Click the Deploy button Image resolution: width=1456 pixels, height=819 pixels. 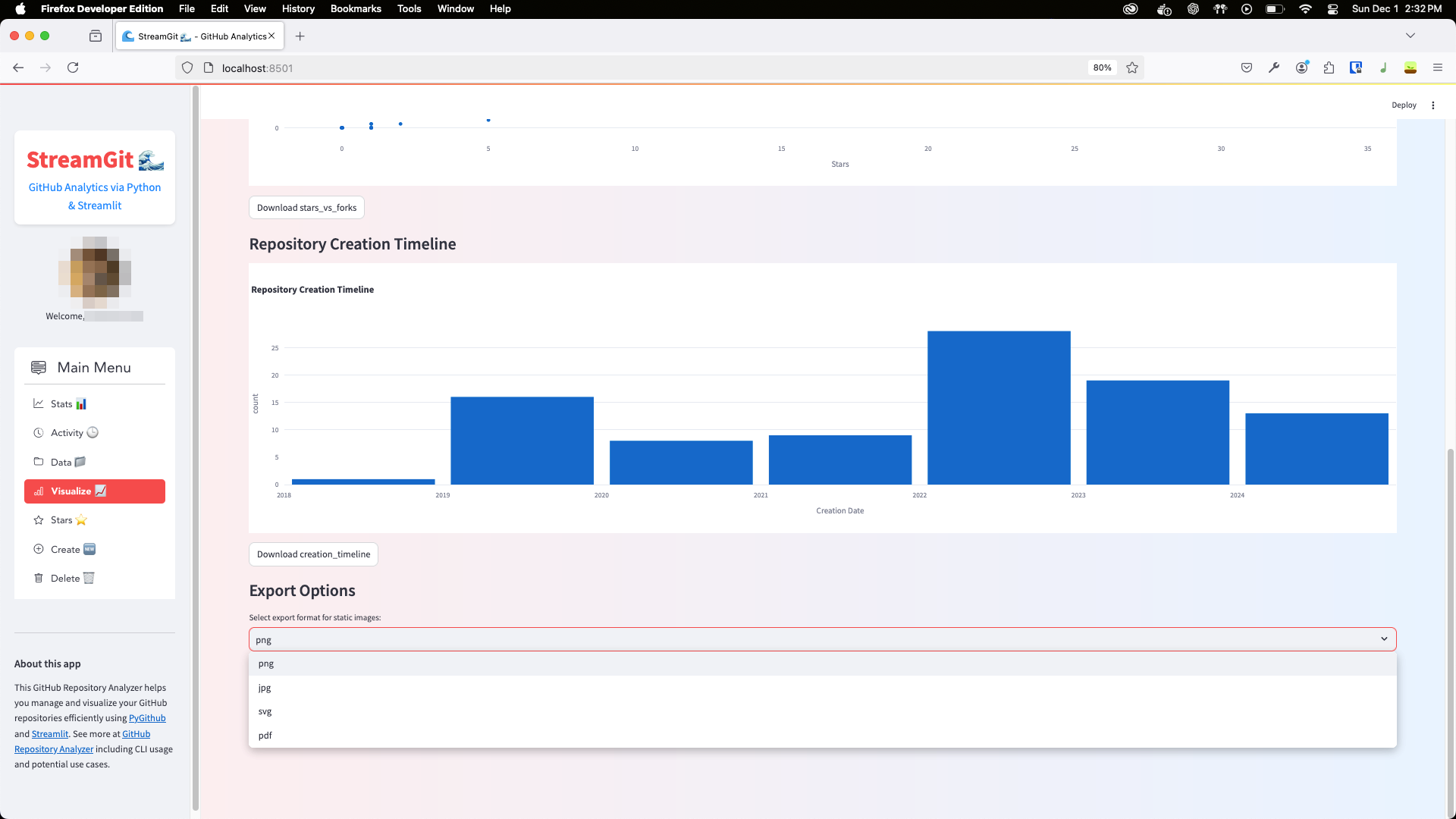point(1404,105)
